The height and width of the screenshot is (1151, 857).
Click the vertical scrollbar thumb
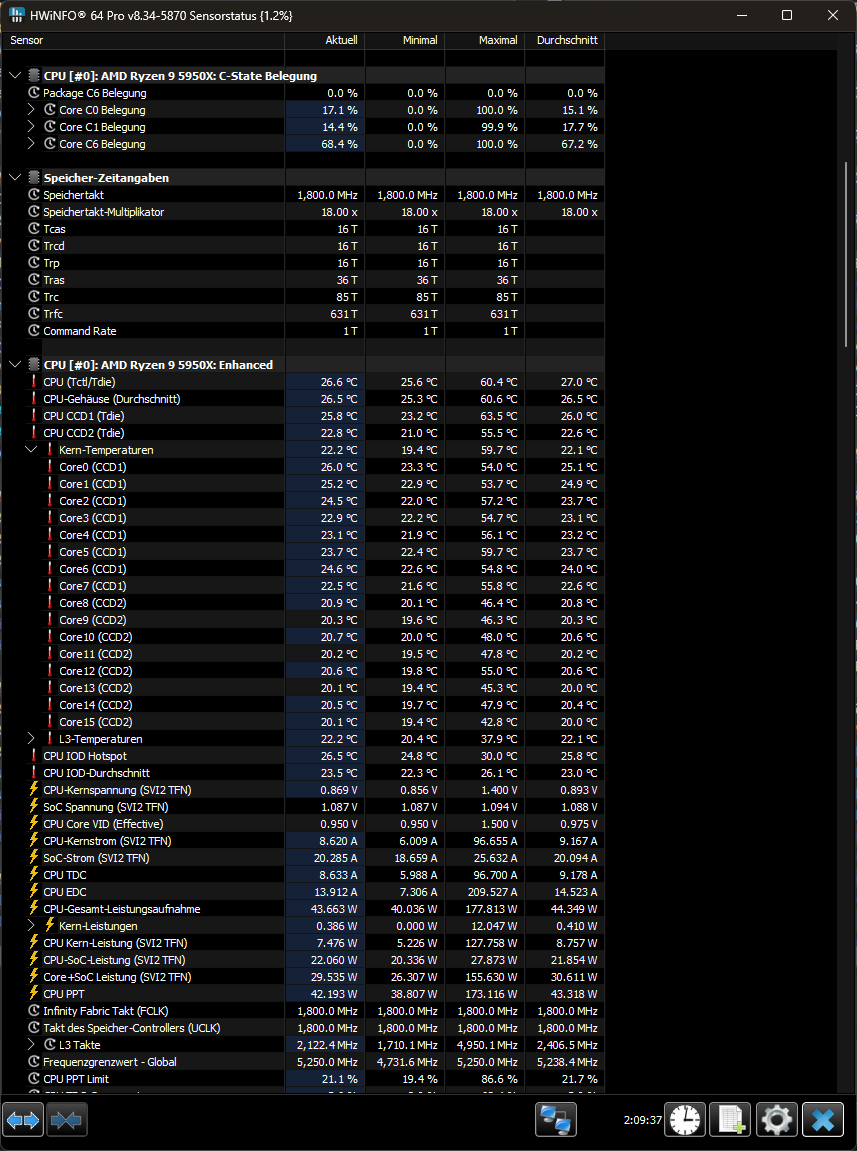(x=846, y=253)
